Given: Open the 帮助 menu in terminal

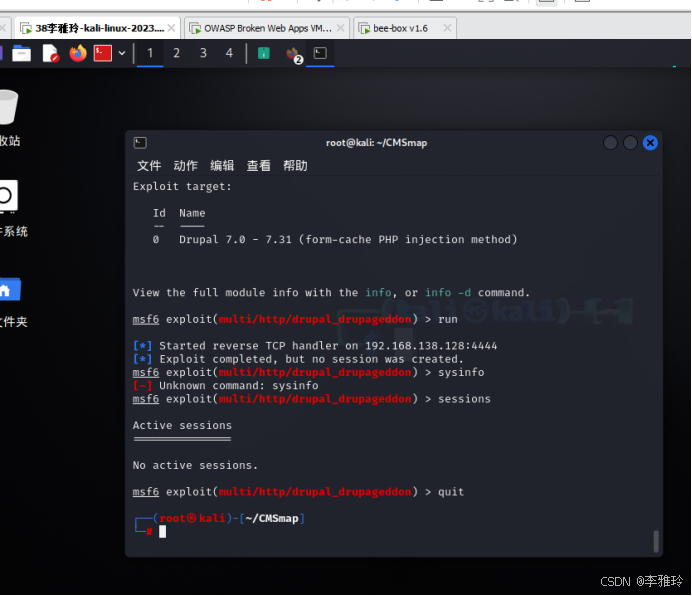Looking at the screenshot, I should click(295, 166).
